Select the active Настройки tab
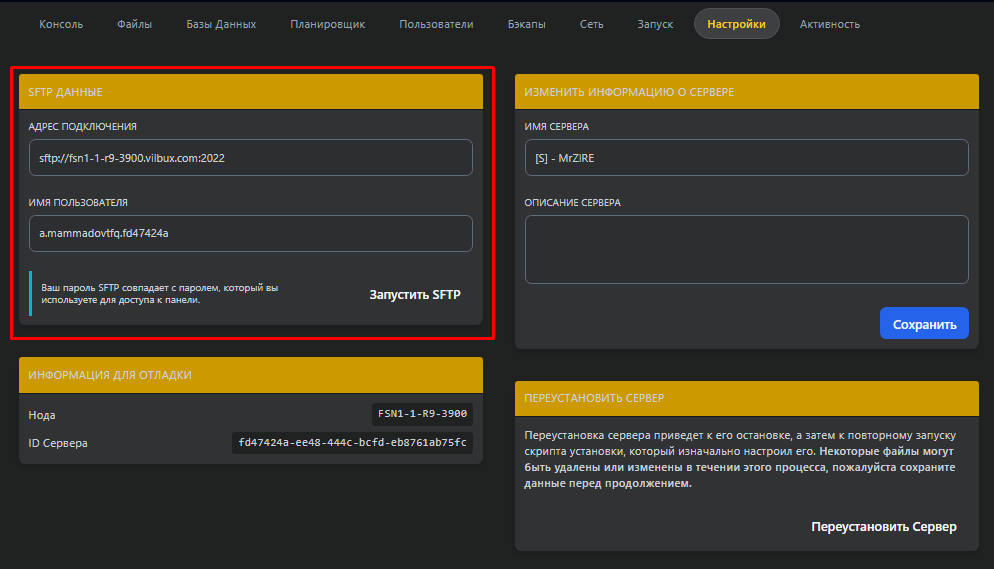Screen dimensions: 994x569 pos(736,24)
